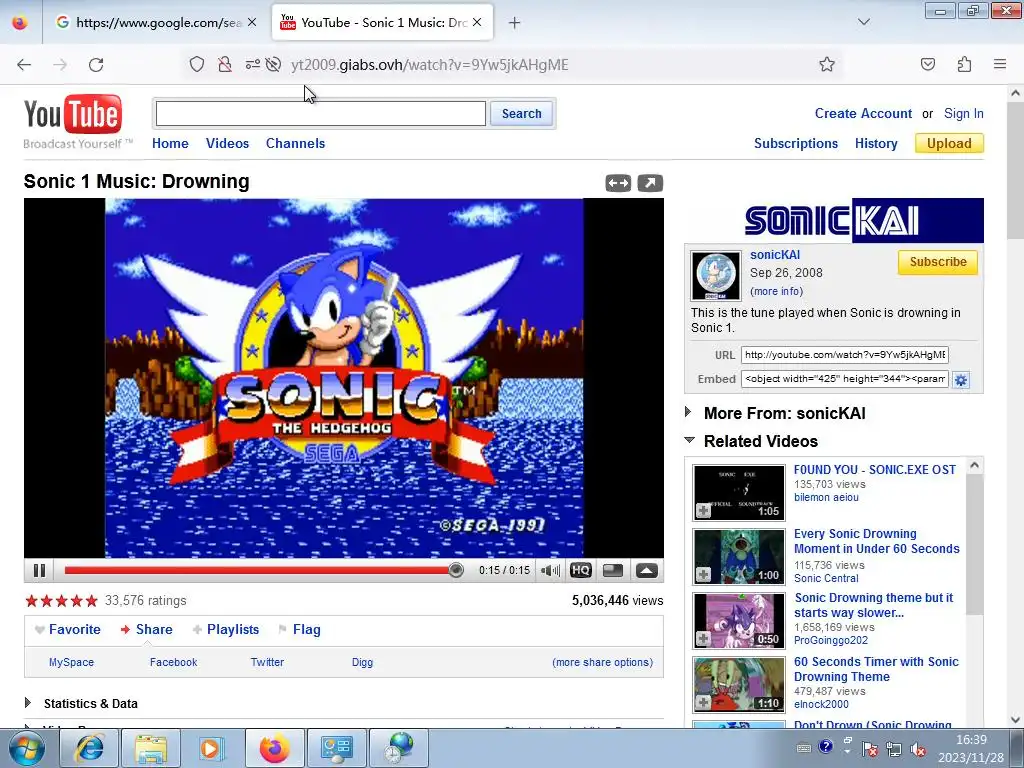
Task: Click the yellow Upload button
Action: [949, 144]
